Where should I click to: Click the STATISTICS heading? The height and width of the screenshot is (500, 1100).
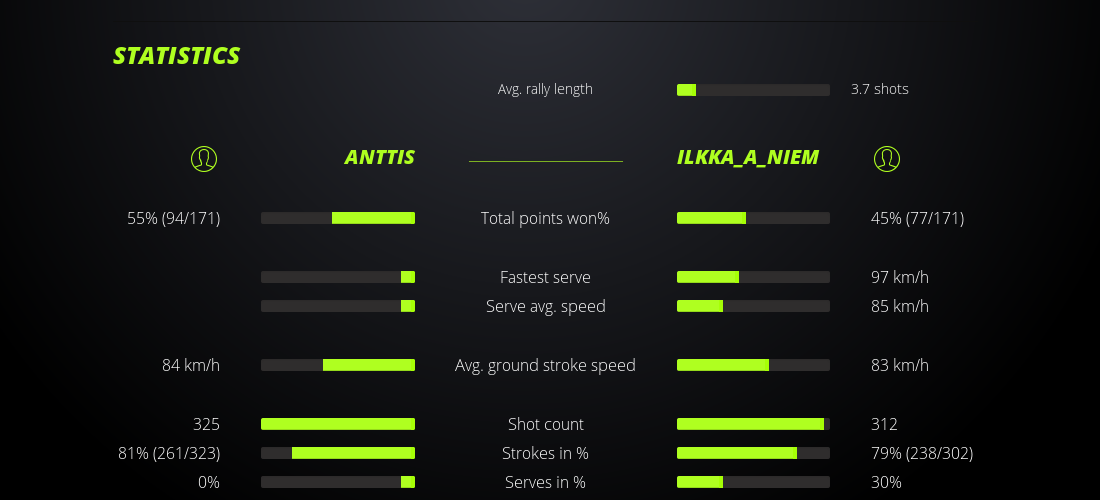coord(177,56)
